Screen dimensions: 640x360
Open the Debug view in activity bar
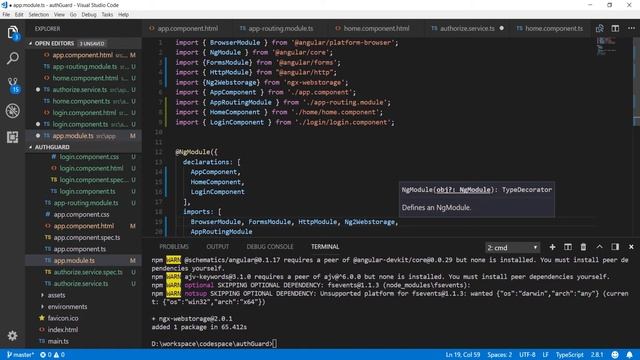coord(13,111)
